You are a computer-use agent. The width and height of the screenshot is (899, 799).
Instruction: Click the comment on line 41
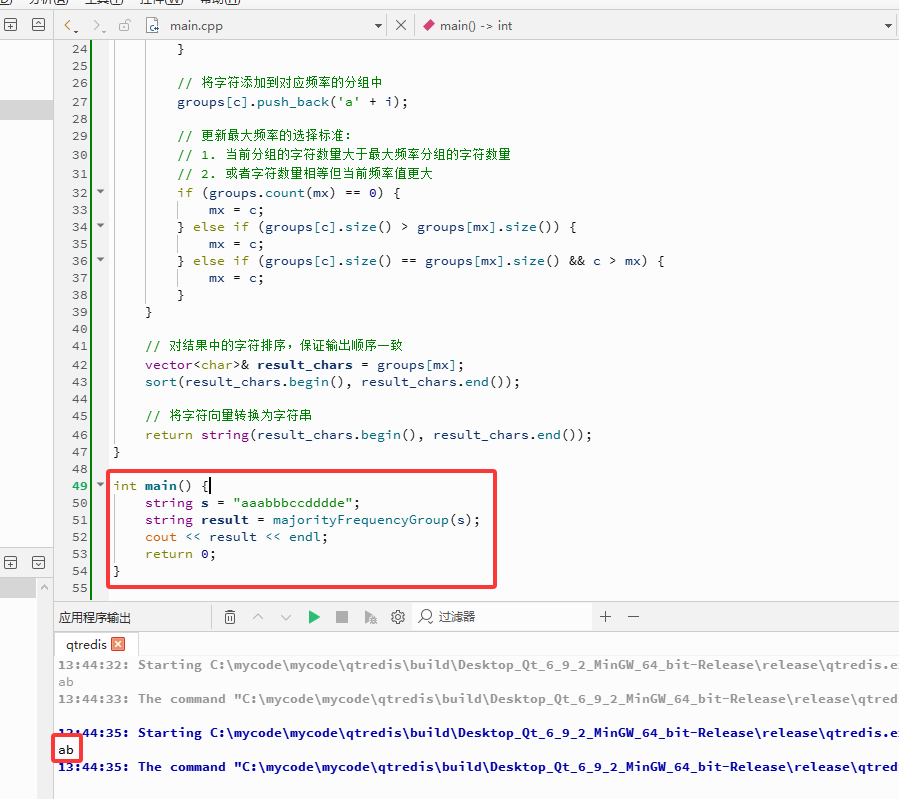pyautogui.click(x=274, y=345)
